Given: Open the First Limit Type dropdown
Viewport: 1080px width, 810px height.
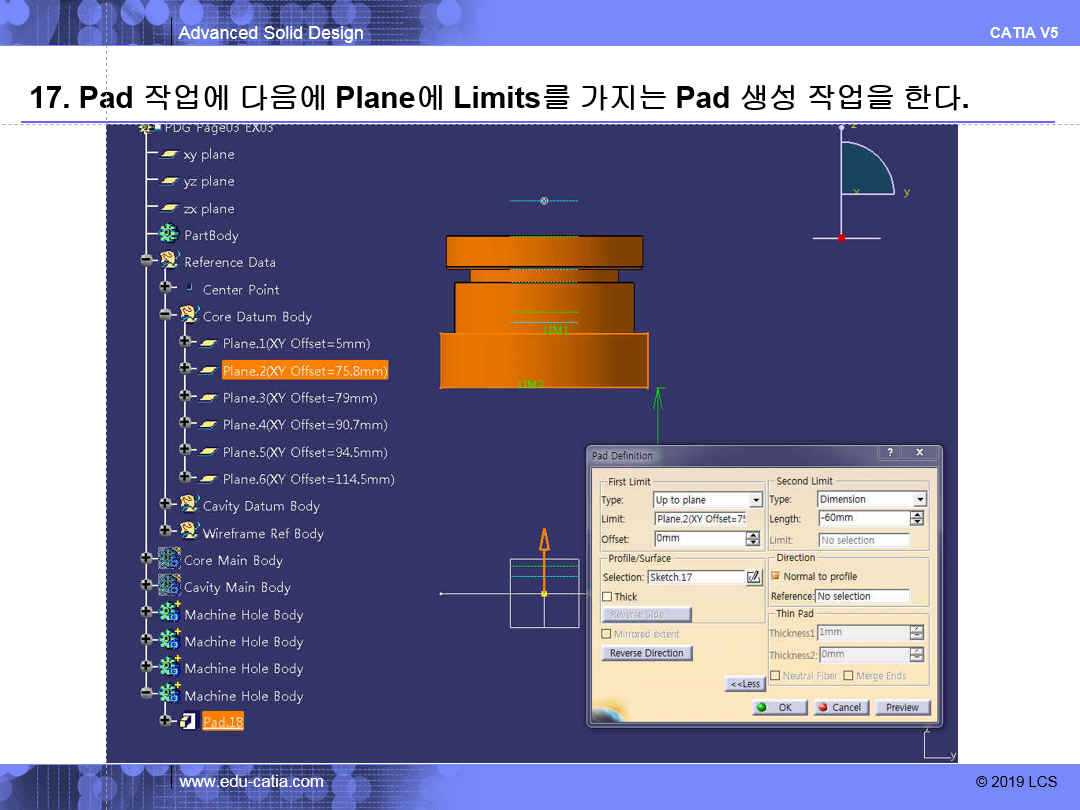Looking at the screenshot, I should coord(755,500).
